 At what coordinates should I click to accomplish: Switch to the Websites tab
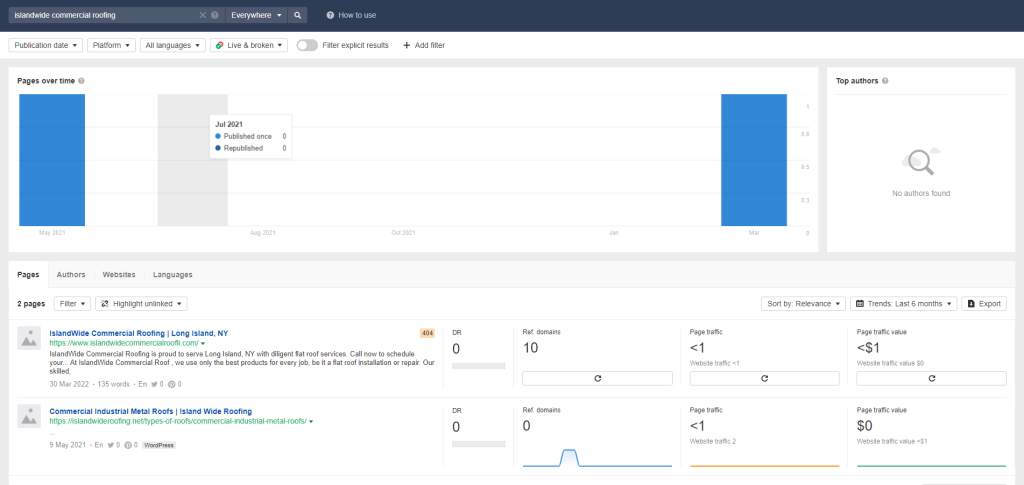(x=119, y=275)
